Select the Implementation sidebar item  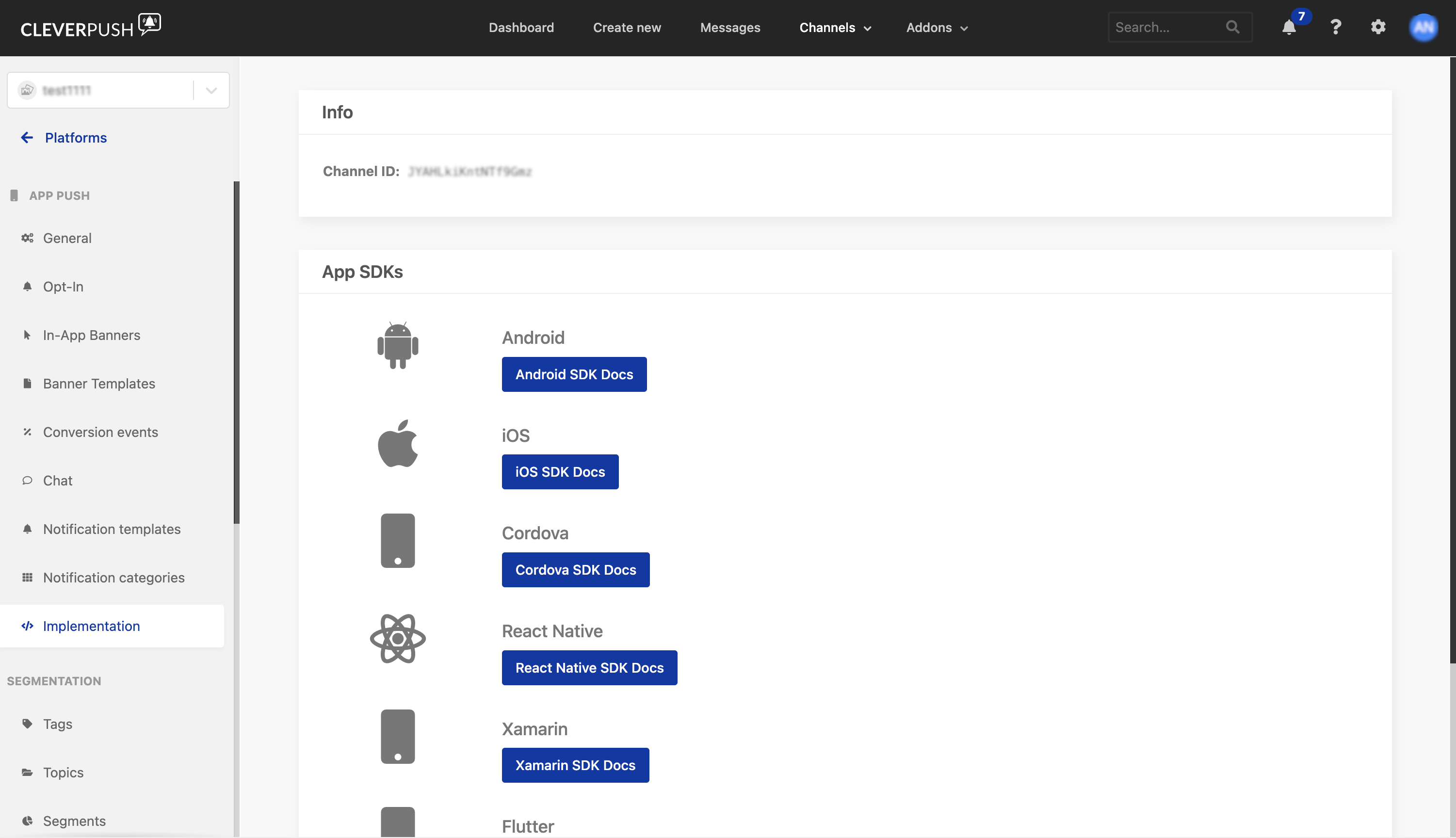(x=112, y=626)
